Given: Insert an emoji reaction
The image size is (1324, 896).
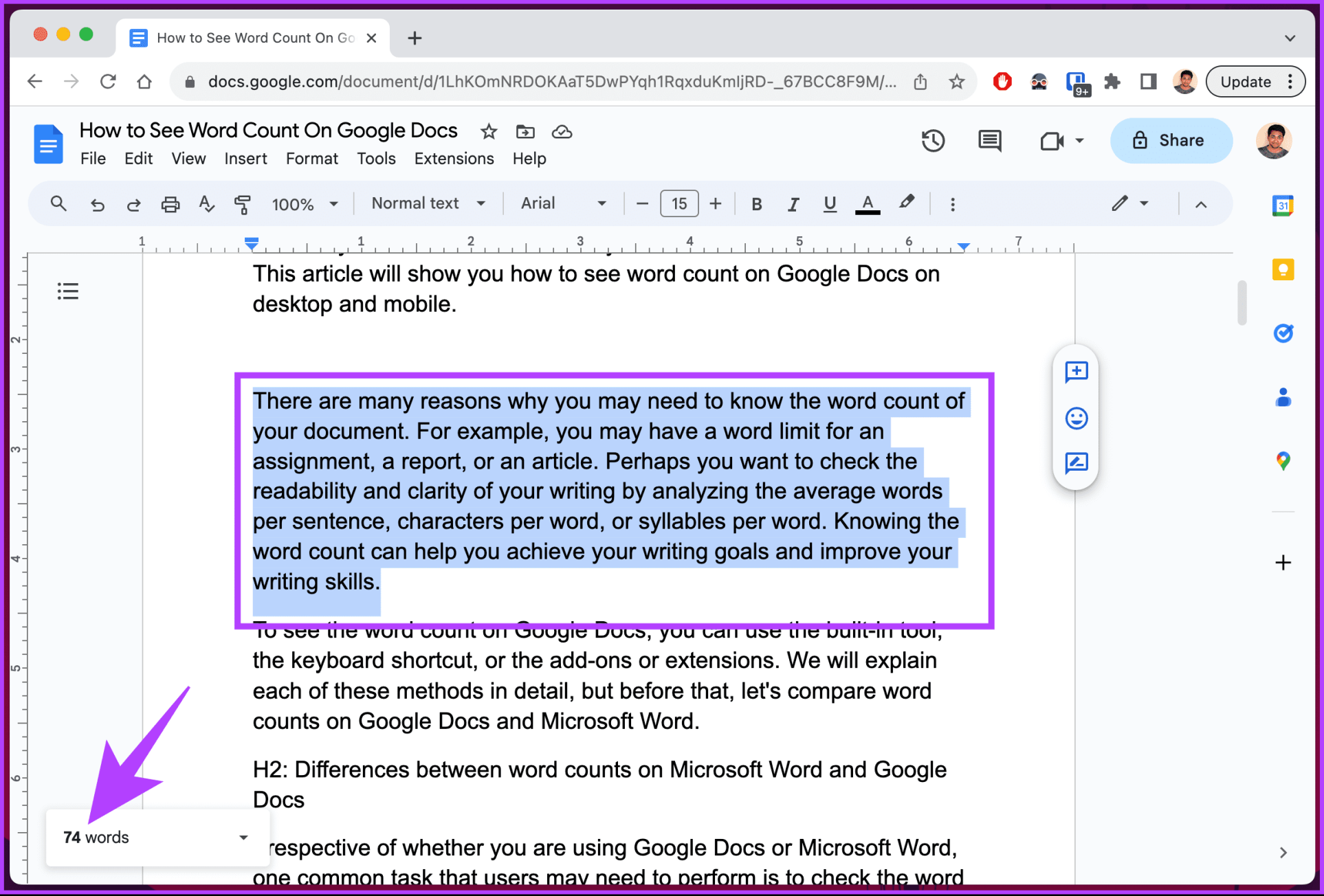Looking at the screenshot, I should (1076, 418).
